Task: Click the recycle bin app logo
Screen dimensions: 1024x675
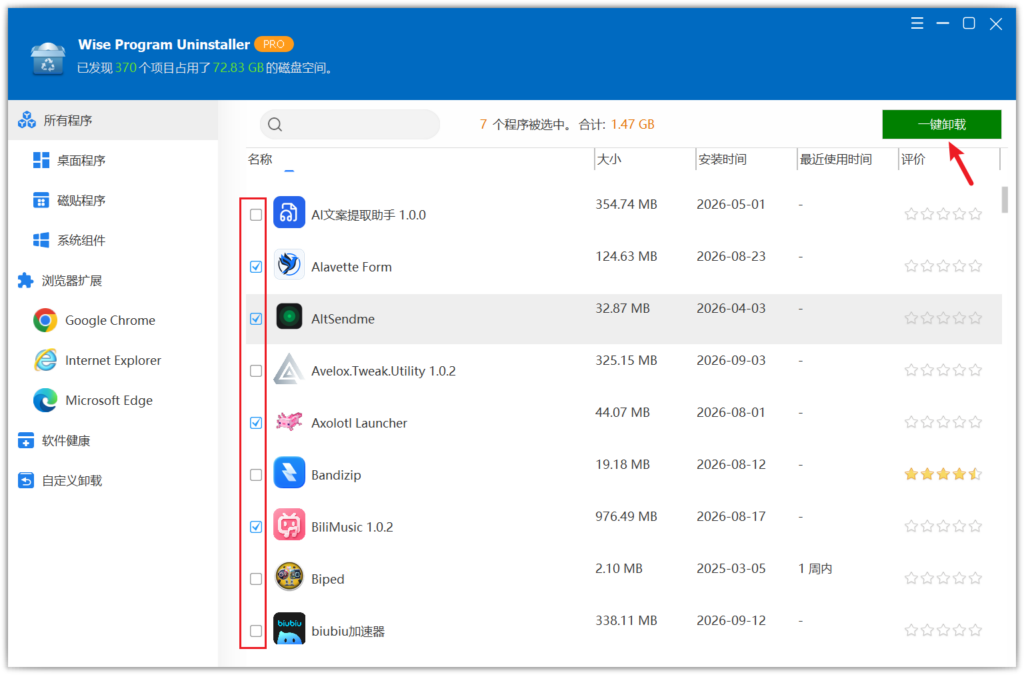Action: pyautogui.click(x=48, y=58)
